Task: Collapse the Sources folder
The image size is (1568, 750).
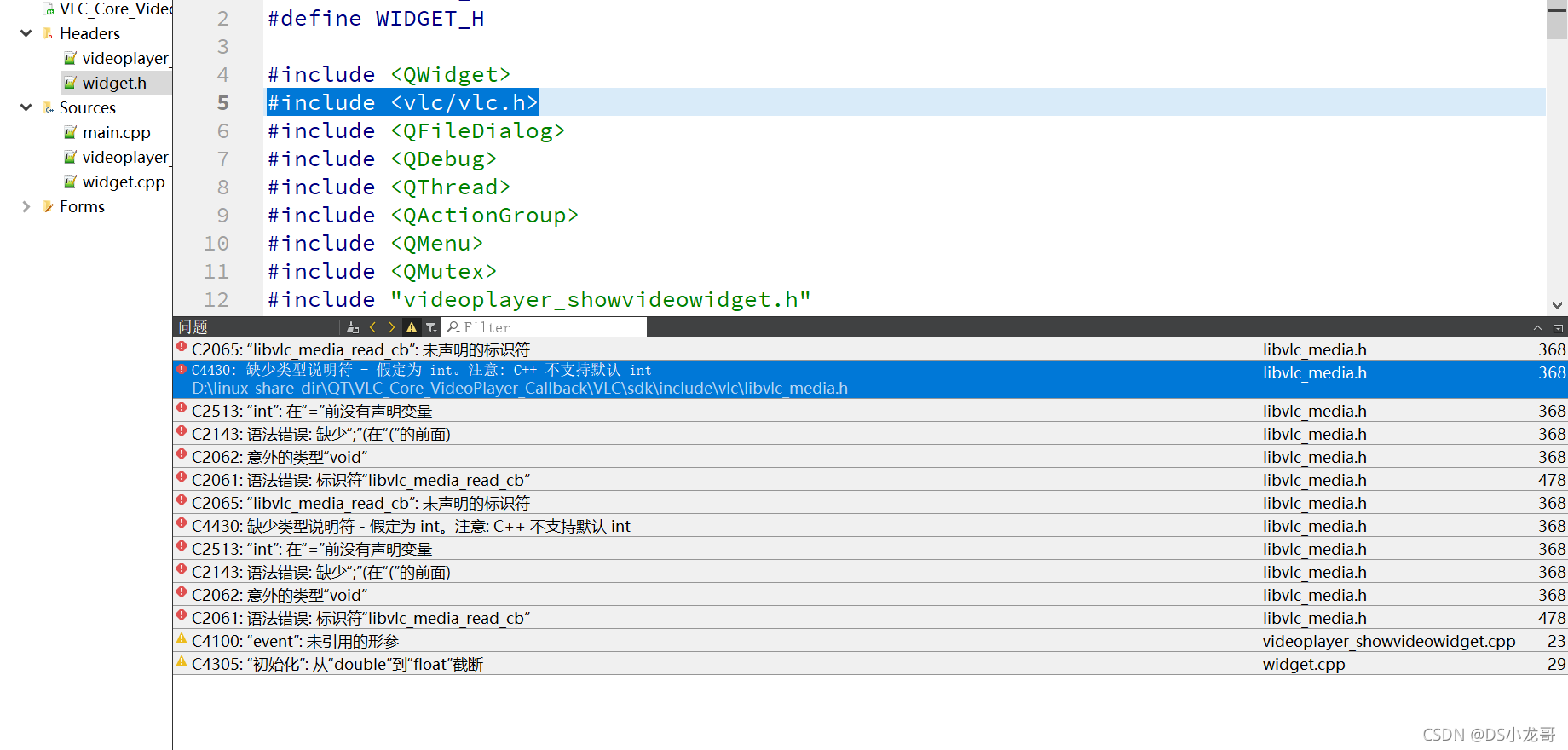Action: (x=26, y=107)
